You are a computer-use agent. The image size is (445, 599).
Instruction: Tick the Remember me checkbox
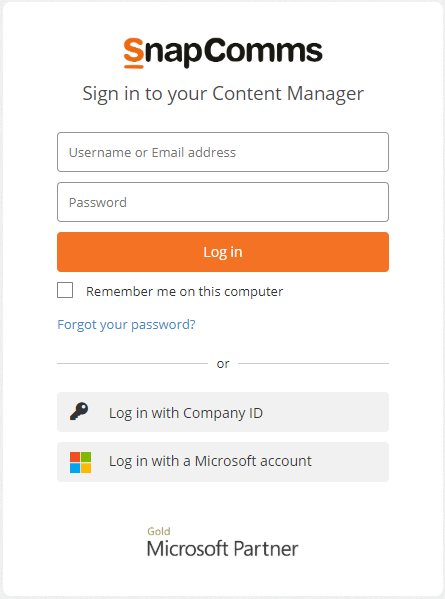click(65, 290)
